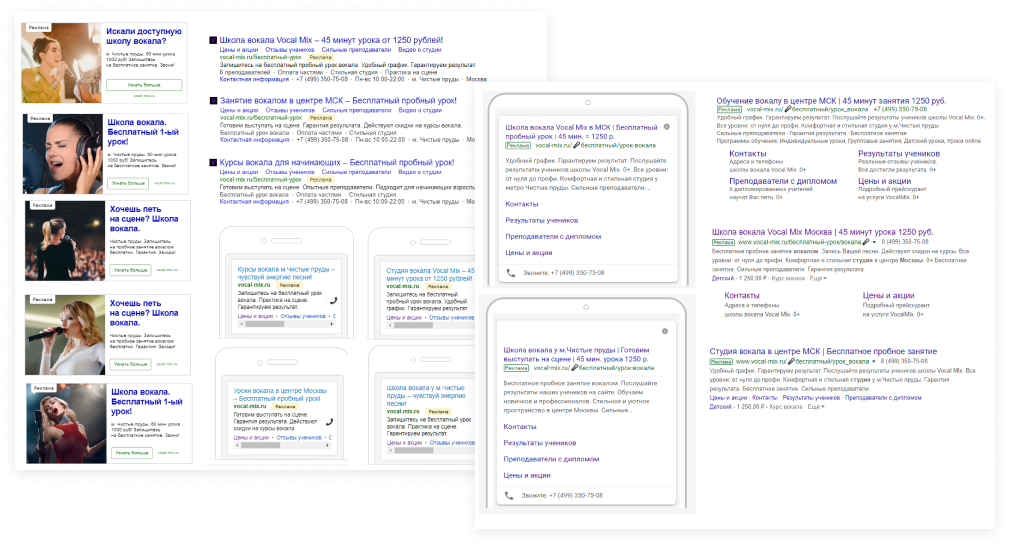The image size is (1010, 547).
Task: Click the horizontal scrollbar in 'Уроки вокала в центре Москвы' mobile card
Action: point(283,445)
